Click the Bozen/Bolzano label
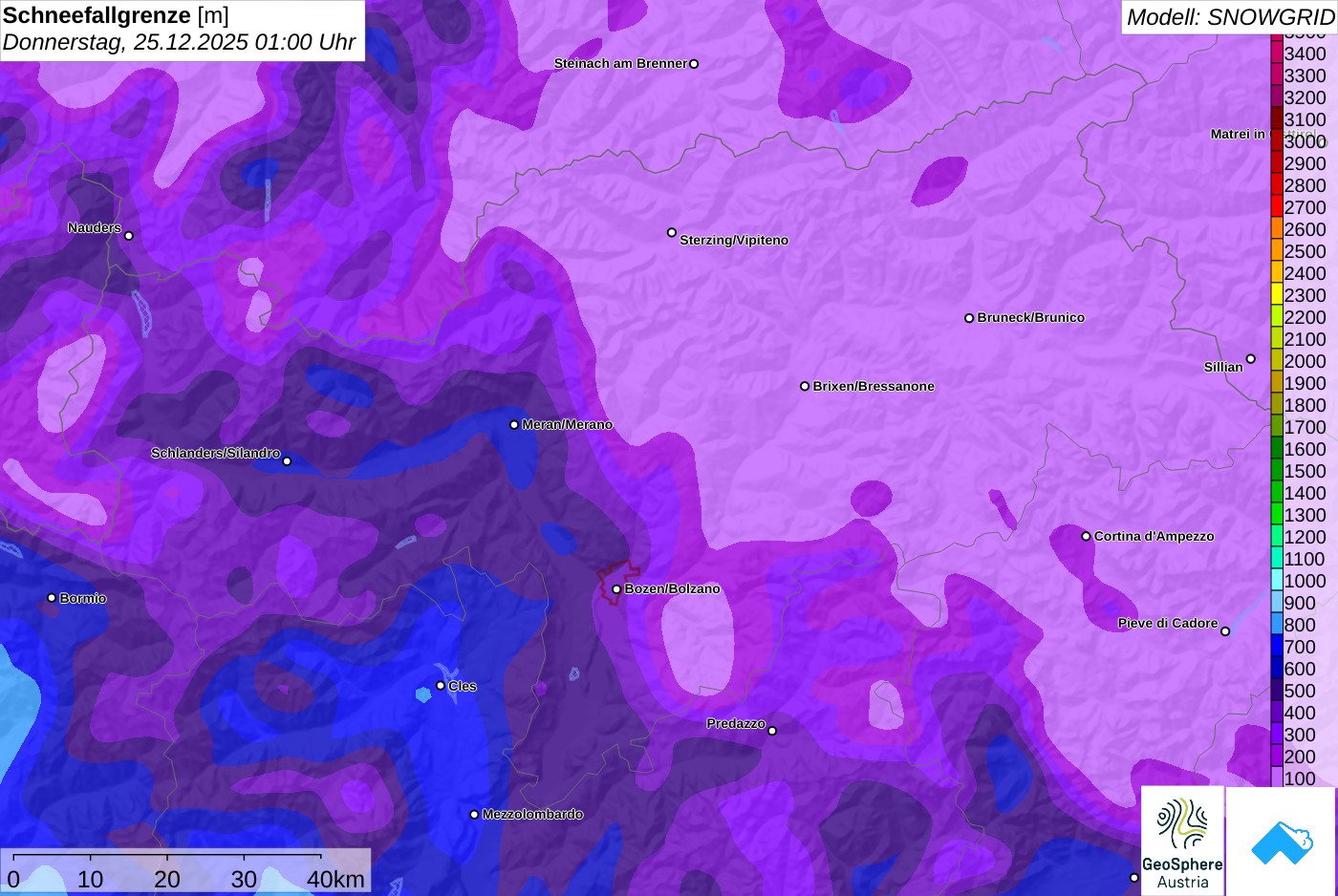1338x896 pixels. point(672,589)
